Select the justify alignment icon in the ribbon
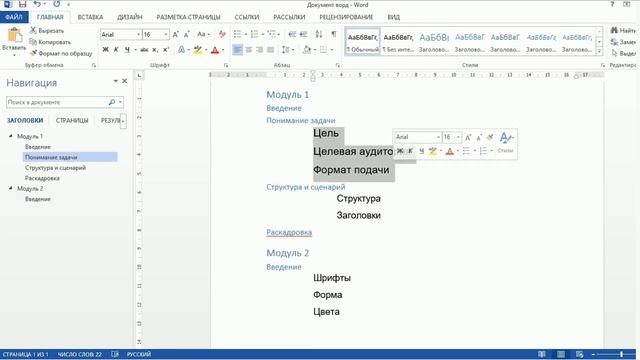The width and height of the screenshot is (640, 360). 270,50
